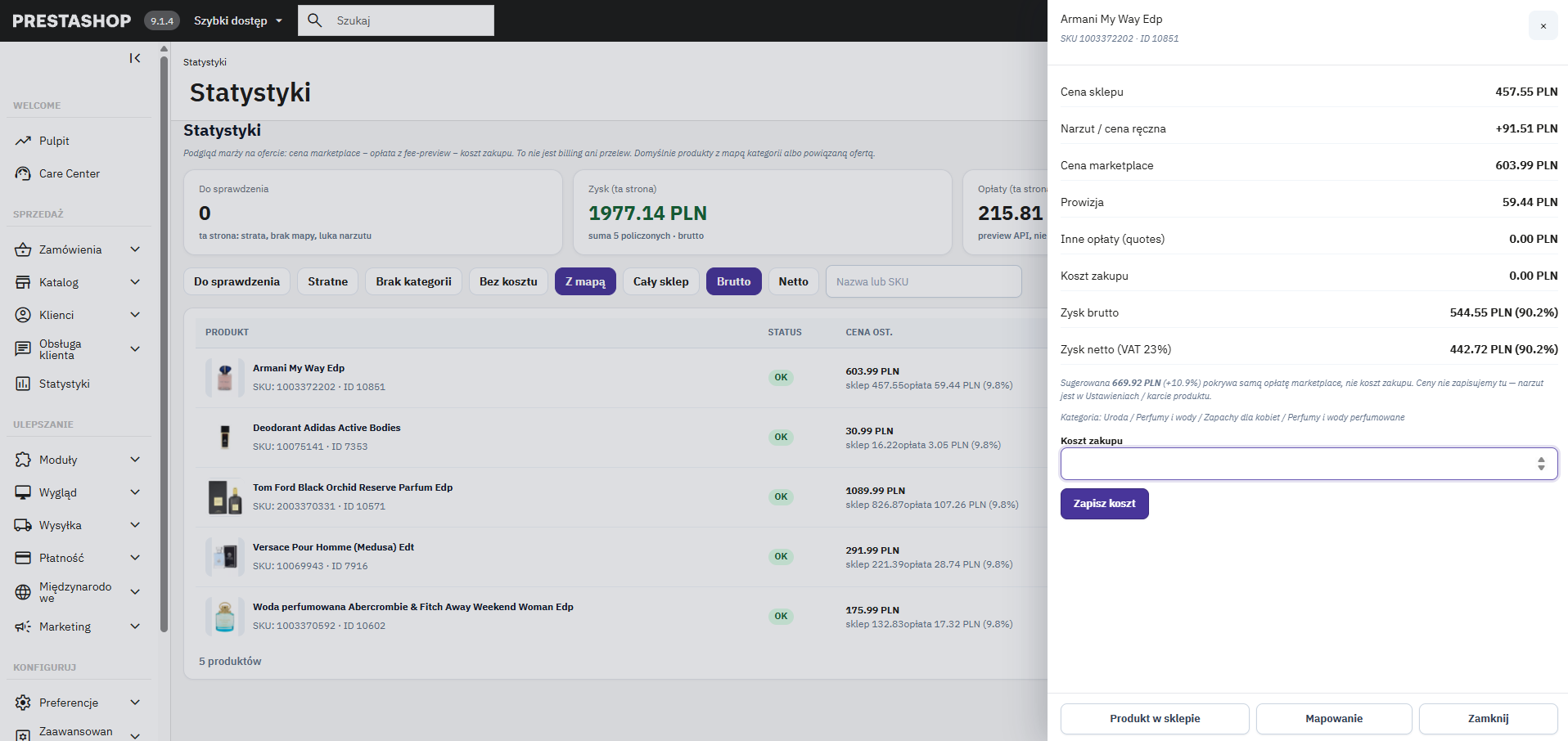Screen dimensions: 1568x741
Task: Toggle the Z mapą filter
Action: point(585,281)
